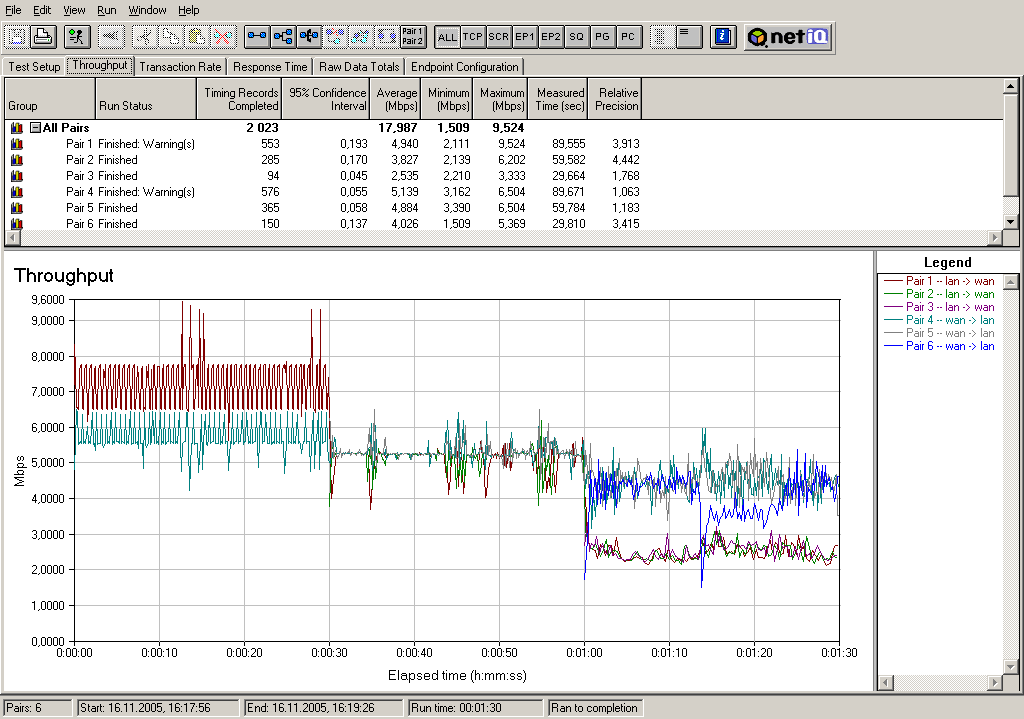This screenshot has height=719, width=1024.
Task: Click the Pair 1 Pair 2 toolbar icon
Action: (412, 37)
